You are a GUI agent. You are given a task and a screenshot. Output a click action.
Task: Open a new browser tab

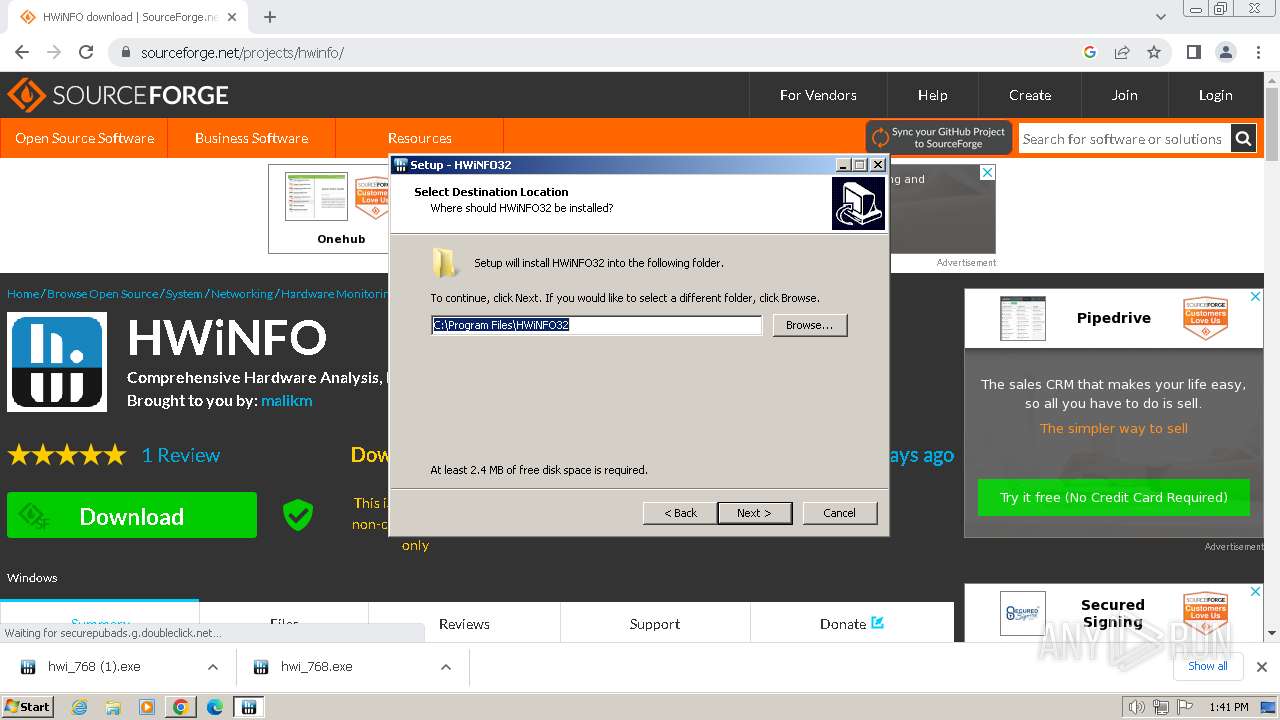[270, 17]
